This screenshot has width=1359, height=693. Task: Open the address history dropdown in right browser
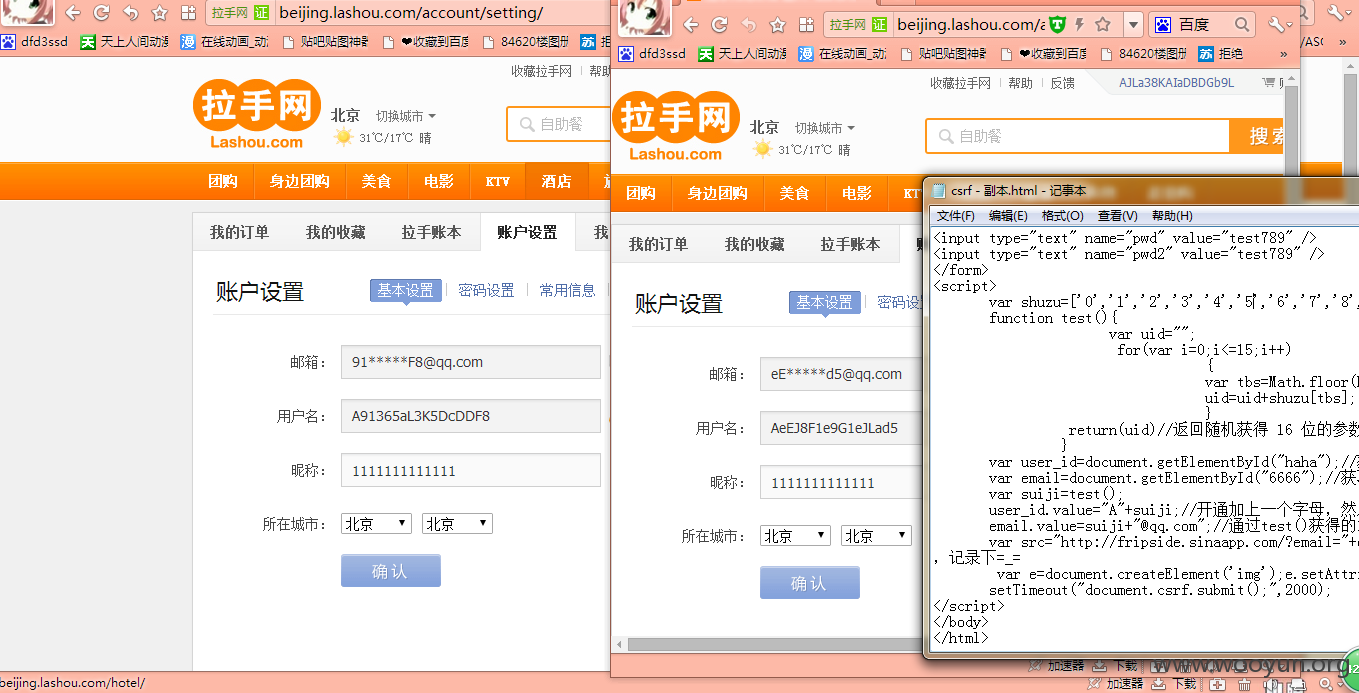coord(1132,24)
